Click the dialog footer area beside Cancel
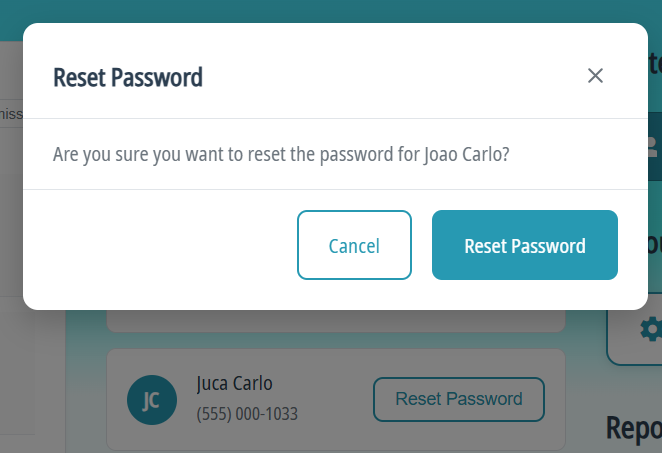The width and height of the screenshot is (662, 453). tap(160, 245)
